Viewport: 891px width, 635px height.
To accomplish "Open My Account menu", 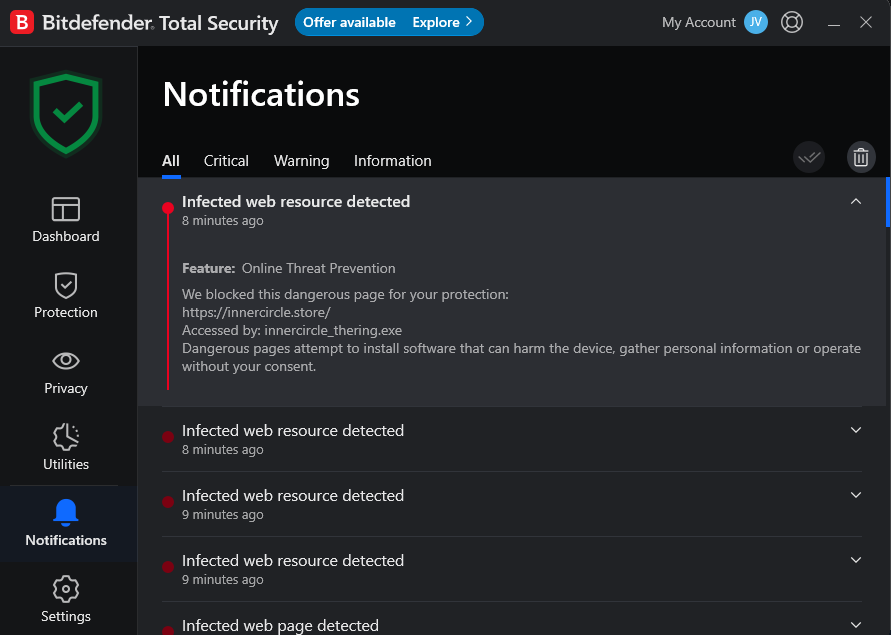I will [714, 22].
